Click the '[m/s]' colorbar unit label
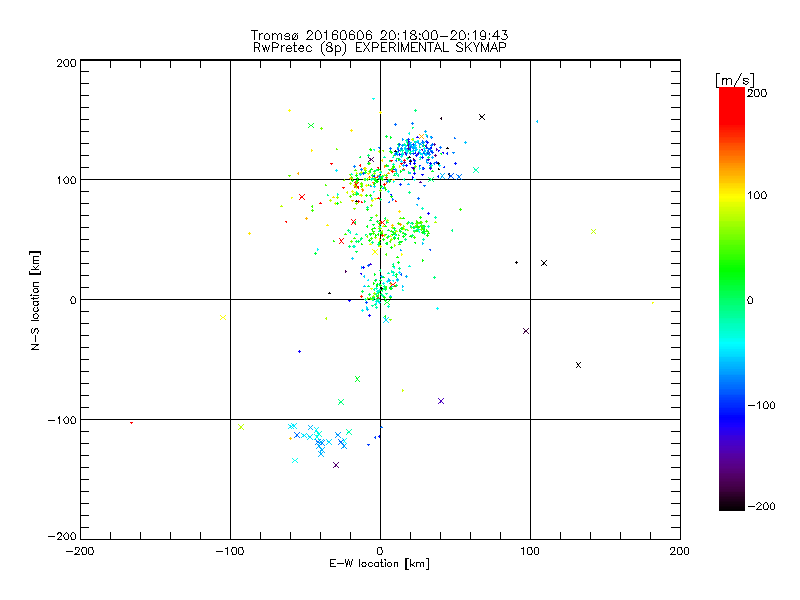 coord(735,80)
